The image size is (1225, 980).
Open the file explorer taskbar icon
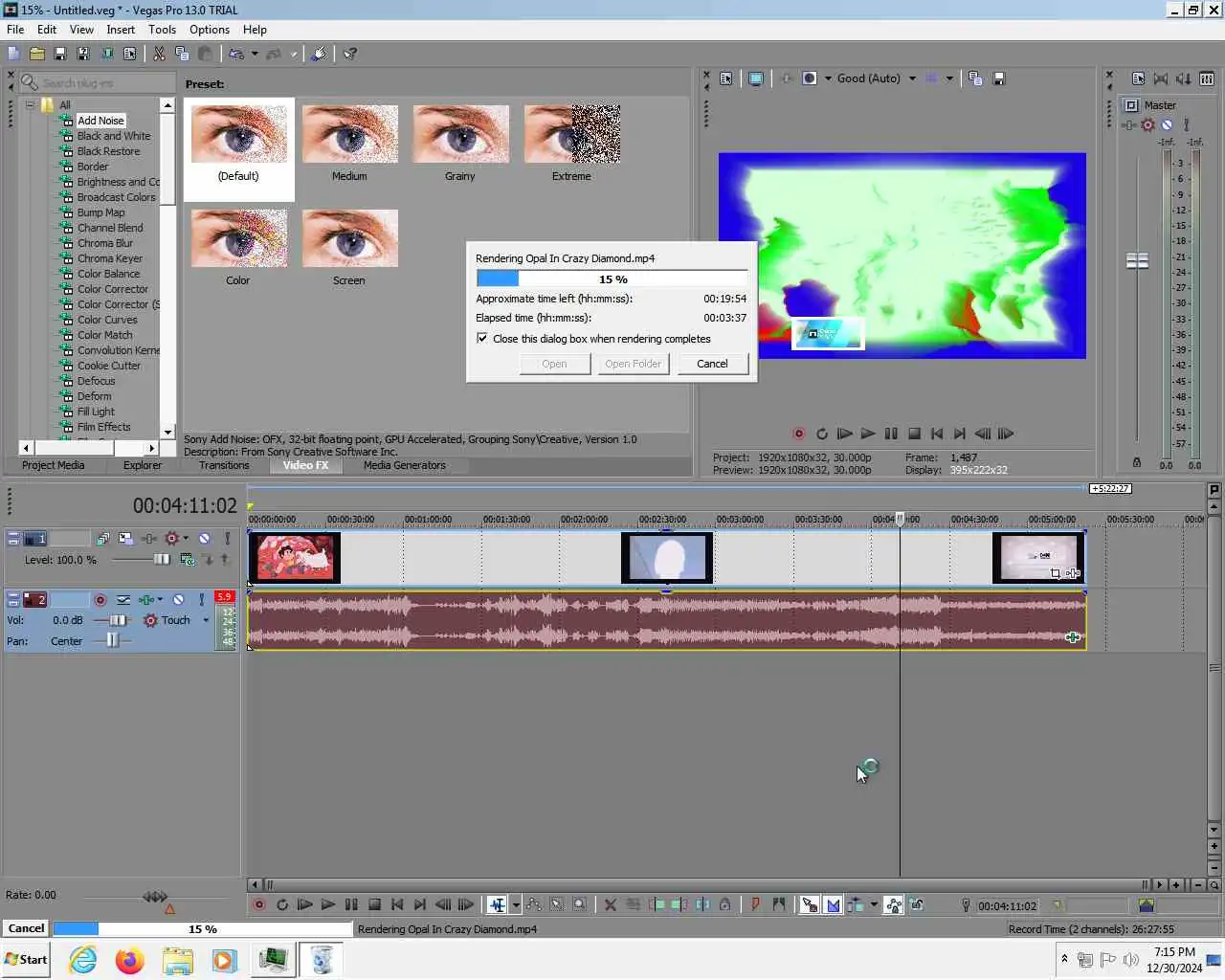pos(177,960)
